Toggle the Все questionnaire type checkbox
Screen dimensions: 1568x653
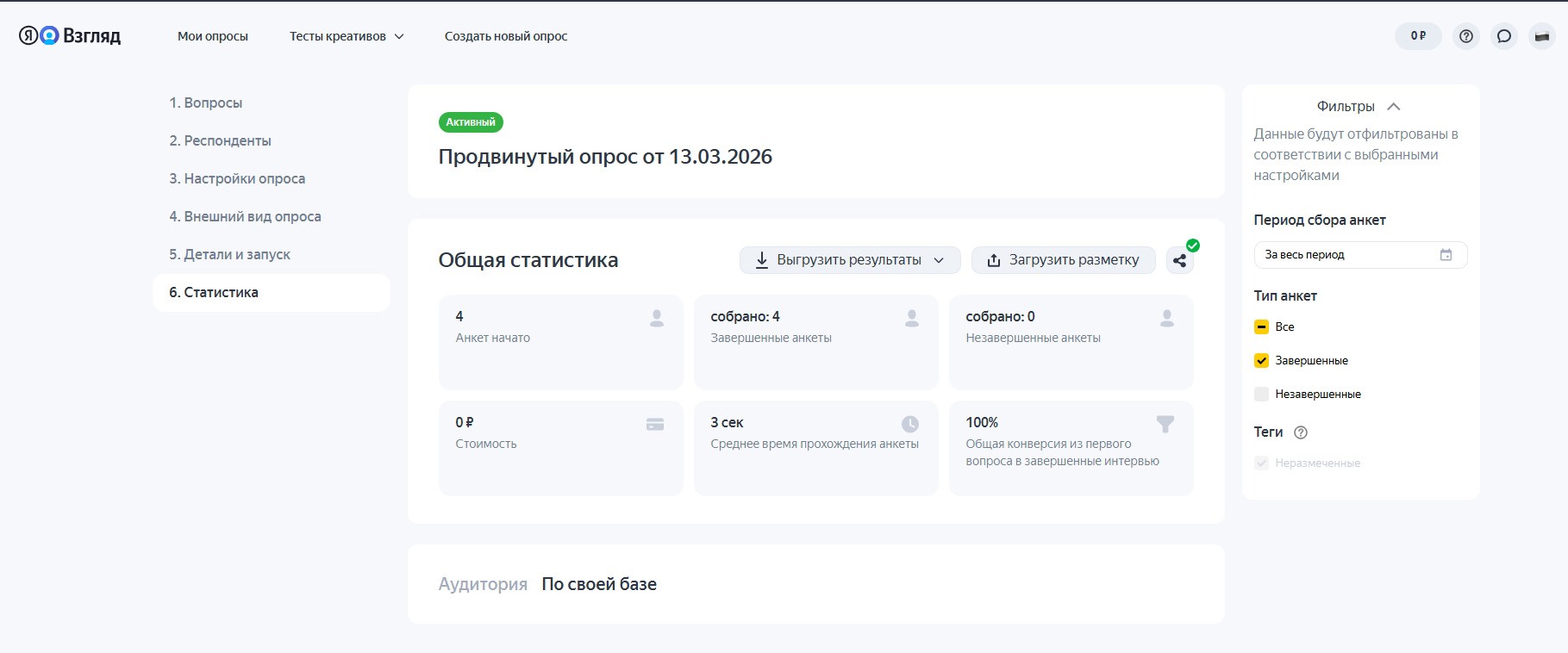click(x=1261, y=327)
